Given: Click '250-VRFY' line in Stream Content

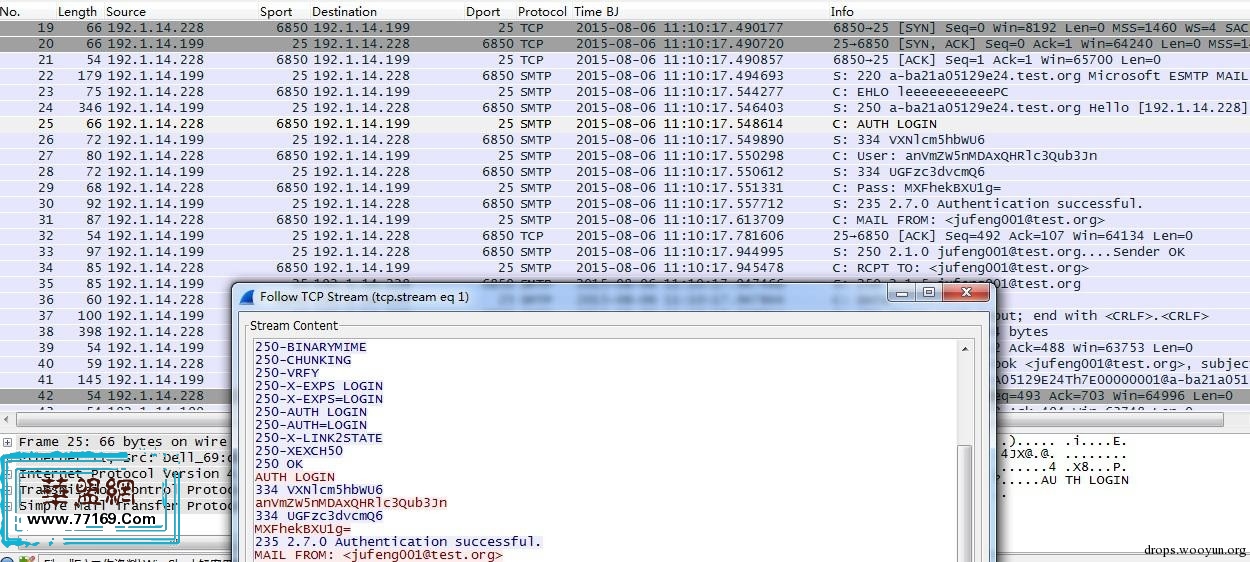Looking at the screenshot, I should point(287,373).
